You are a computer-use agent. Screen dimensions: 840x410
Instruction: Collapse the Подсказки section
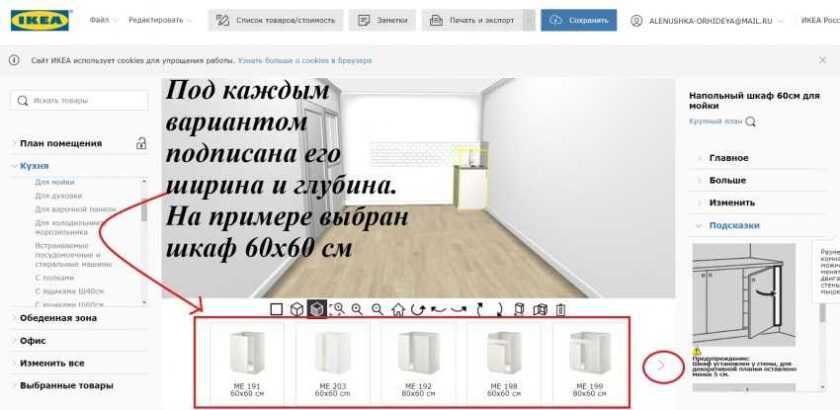[734, 225]
